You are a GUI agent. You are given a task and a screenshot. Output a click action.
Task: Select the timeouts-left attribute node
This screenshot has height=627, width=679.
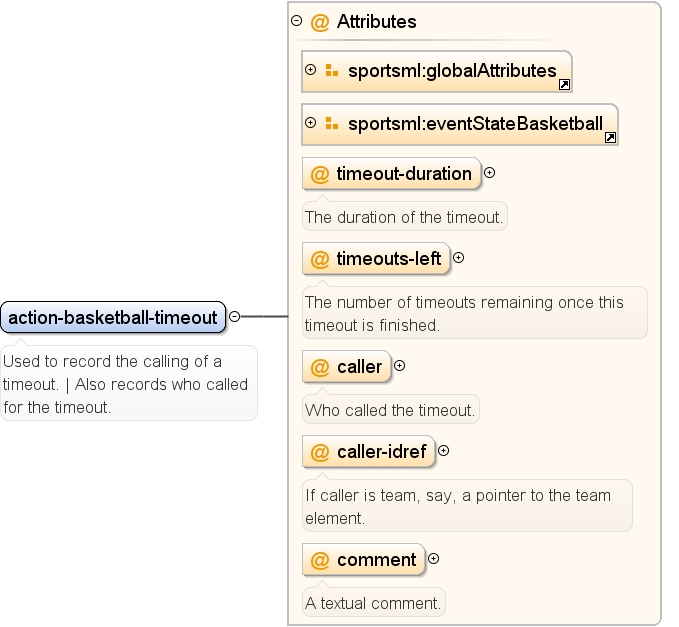click(376, 259)
